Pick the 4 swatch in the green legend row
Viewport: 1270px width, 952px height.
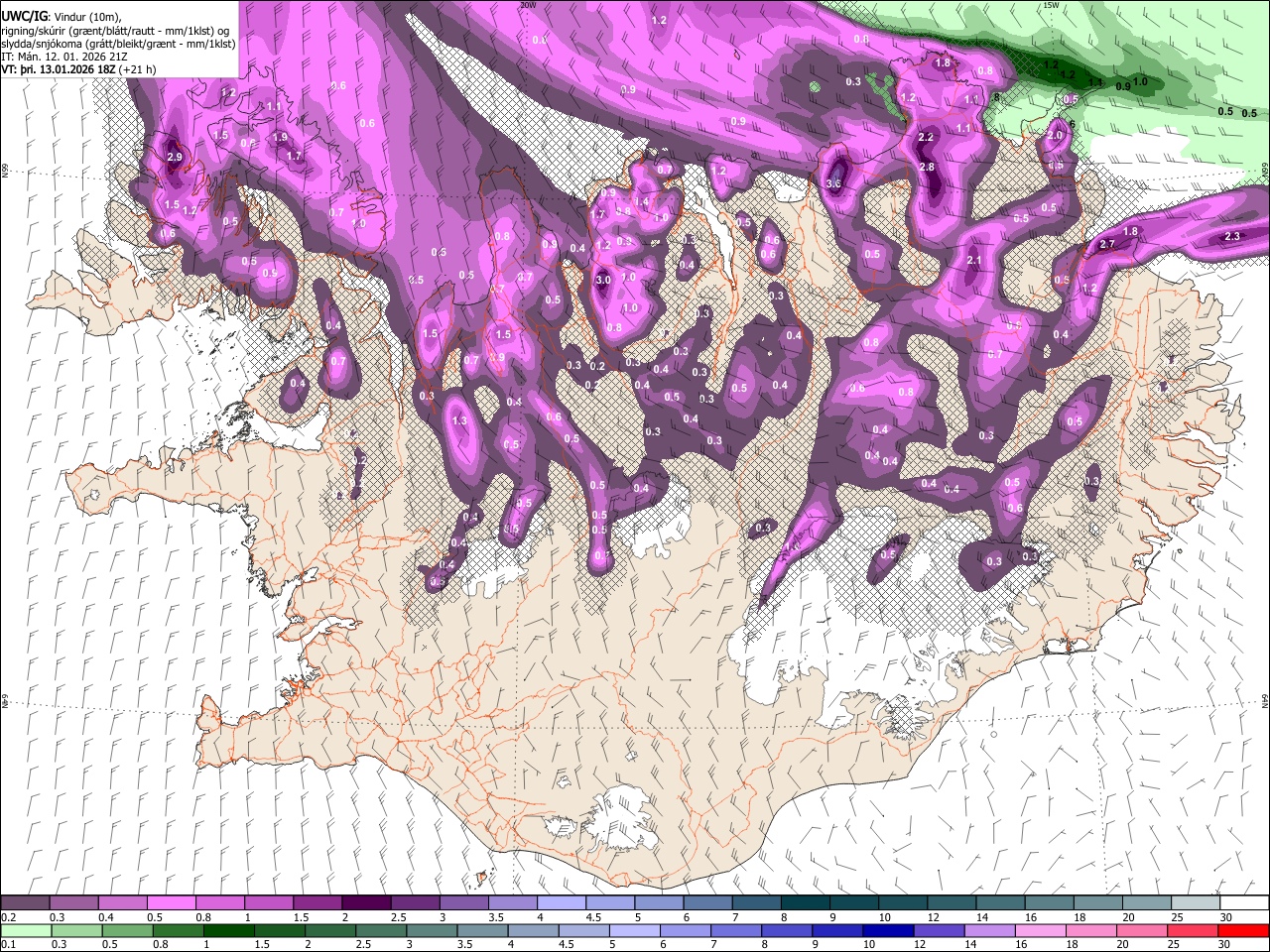click(533, 930)
